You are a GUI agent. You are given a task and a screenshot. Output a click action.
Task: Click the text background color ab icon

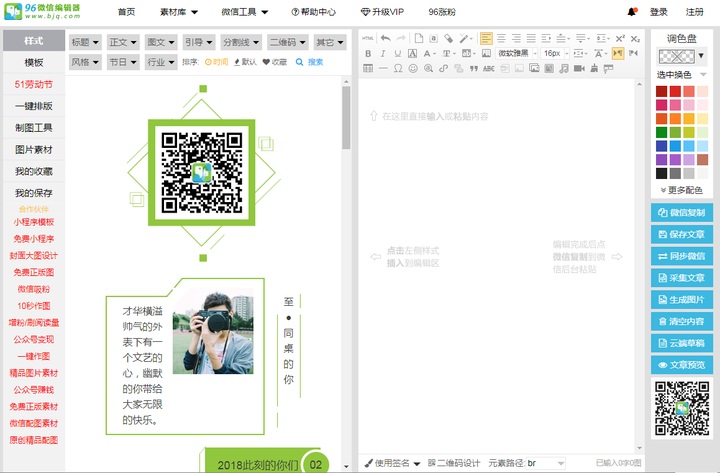[467, 54]
